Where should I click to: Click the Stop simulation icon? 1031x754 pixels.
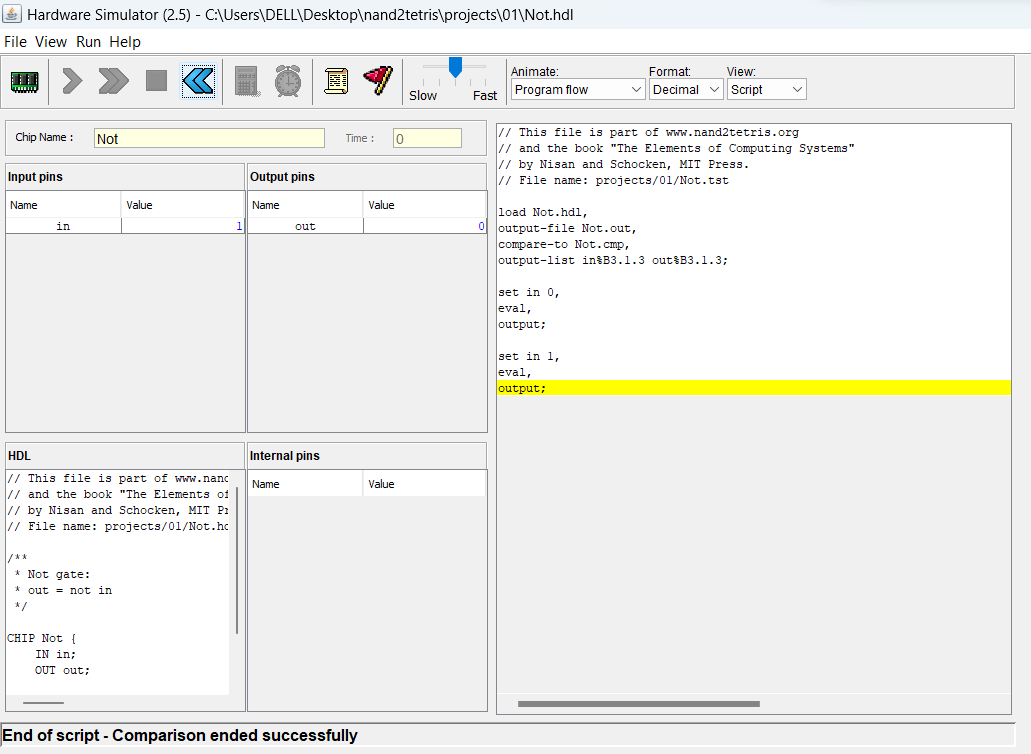point(155,81)
